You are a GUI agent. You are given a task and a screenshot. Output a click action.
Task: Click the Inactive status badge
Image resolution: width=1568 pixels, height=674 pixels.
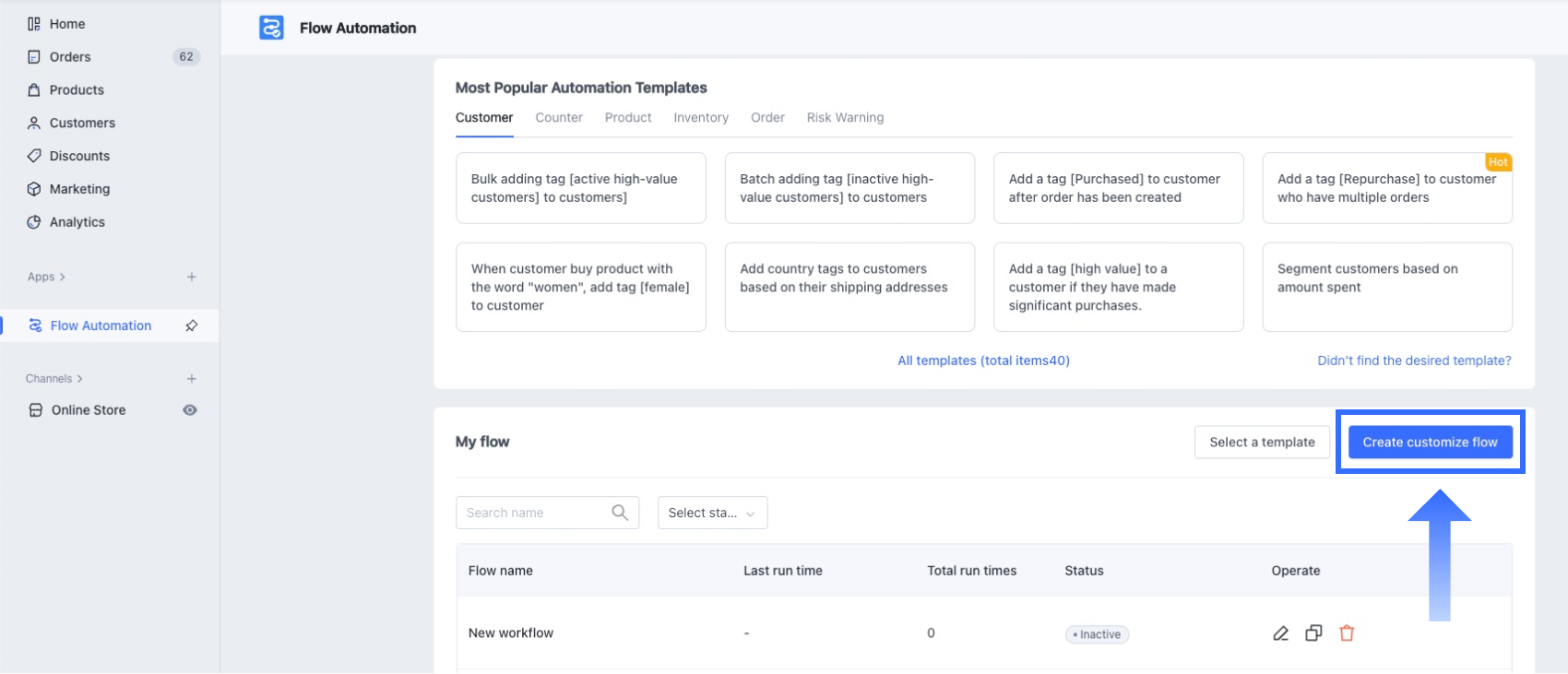(x=1098, y=634)
